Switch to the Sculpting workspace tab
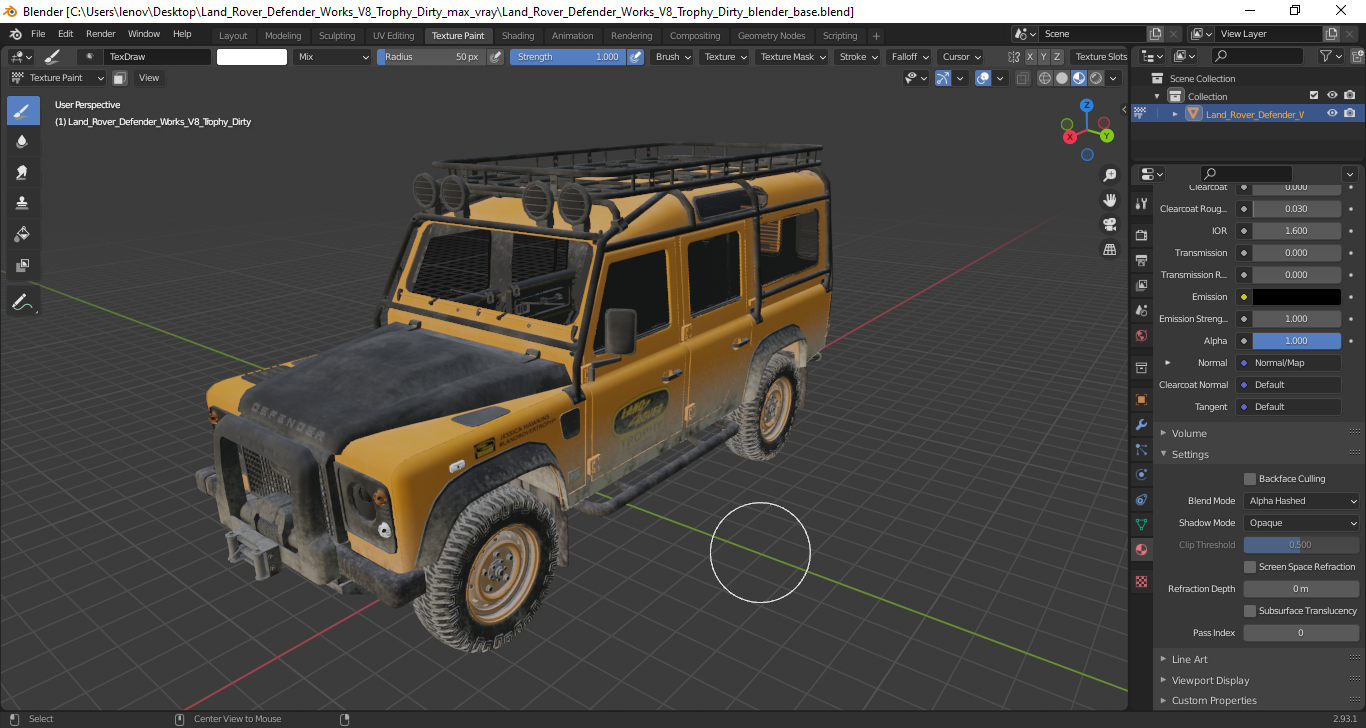Image resolution: width=1366 pixels, height=728 pixels. (x=337, y=35)
